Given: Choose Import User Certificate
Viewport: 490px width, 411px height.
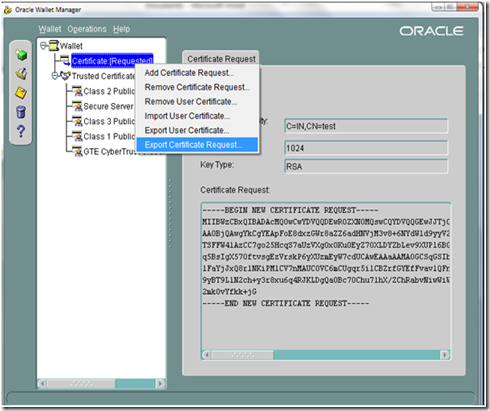Looking at the screenshot, I should point(197,116).
